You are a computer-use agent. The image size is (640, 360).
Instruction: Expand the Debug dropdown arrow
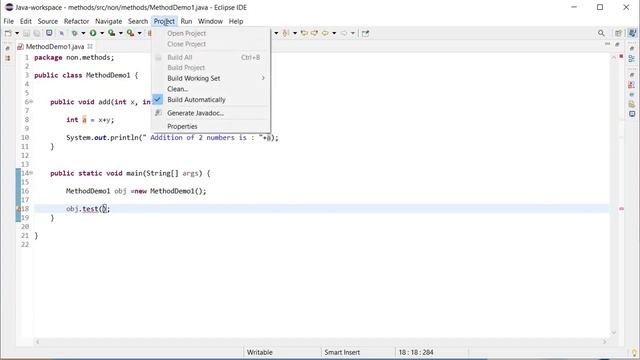83,33
